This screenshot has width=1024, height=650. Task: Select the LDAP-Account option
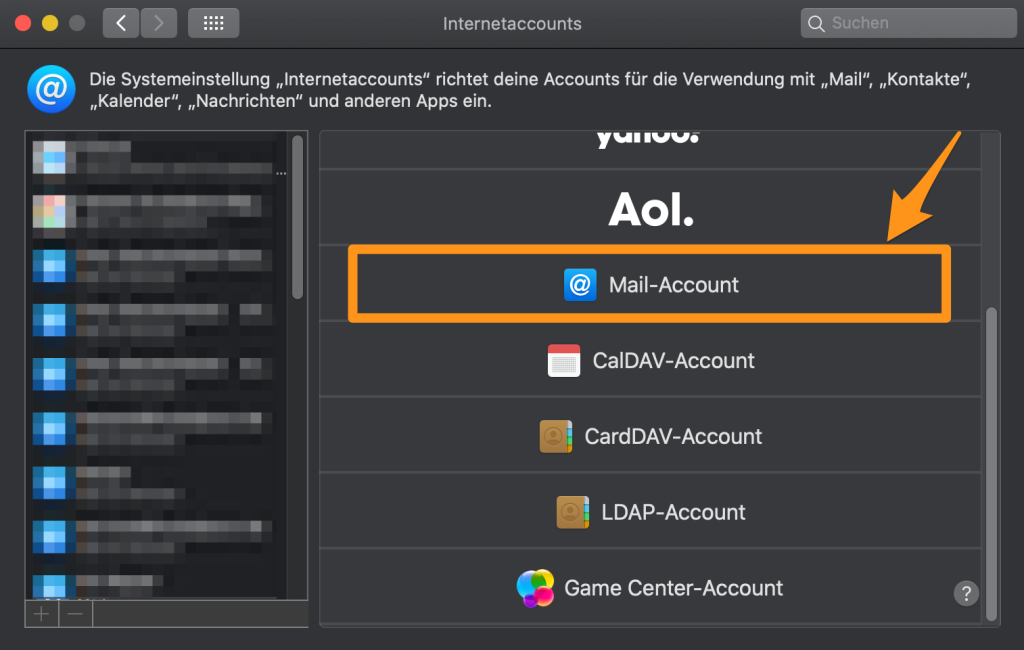coord(650,512)
